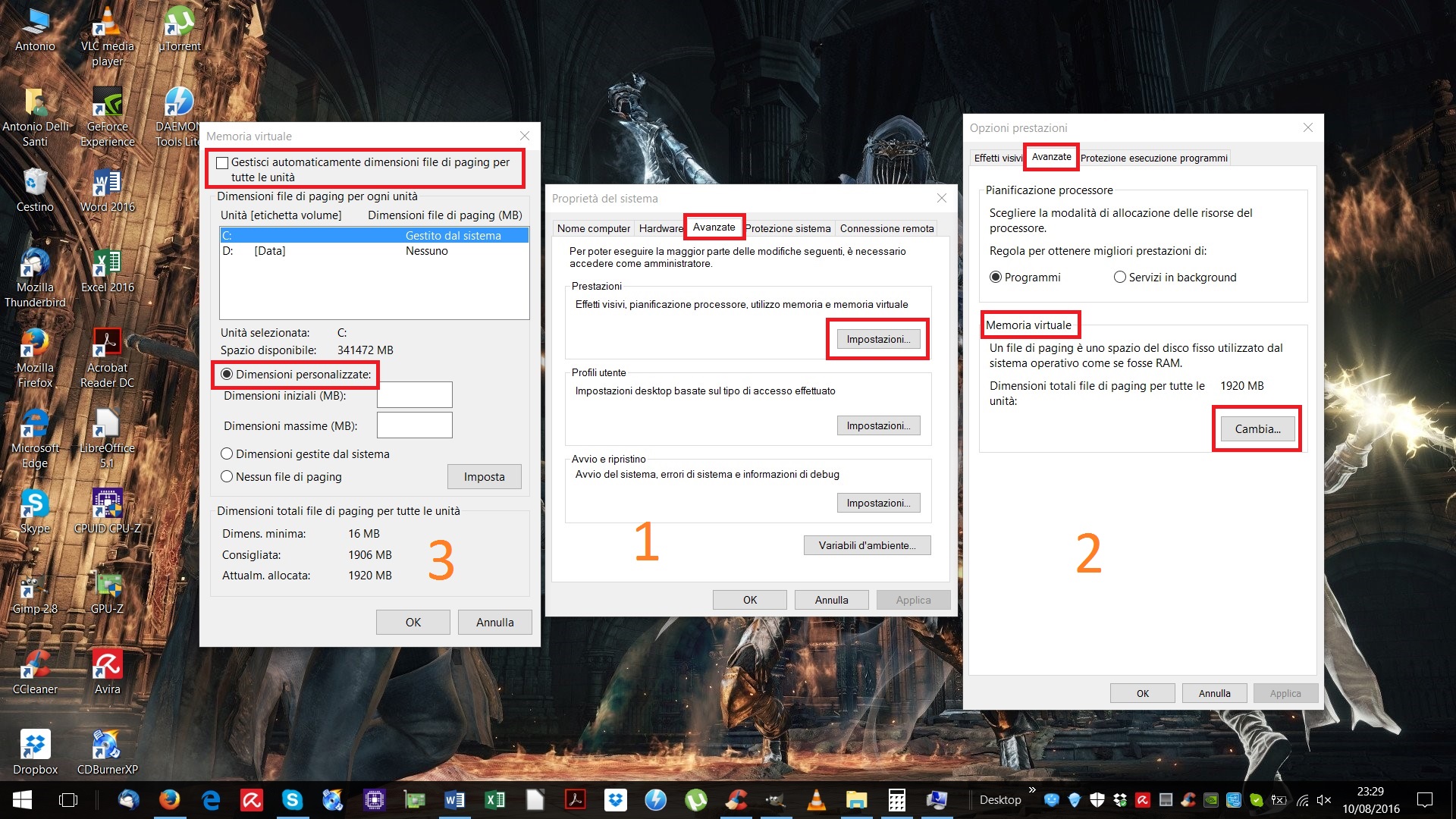Viewport: 1456px width, 819px height.
Task: Open the Antonio user folder icon
Action: tap(35, 30)
